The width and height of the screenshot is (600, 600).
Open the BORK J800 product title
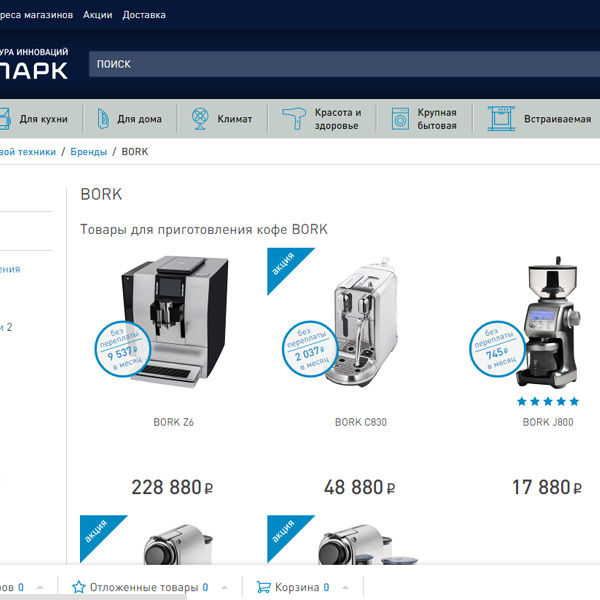[x=548, y=422]
